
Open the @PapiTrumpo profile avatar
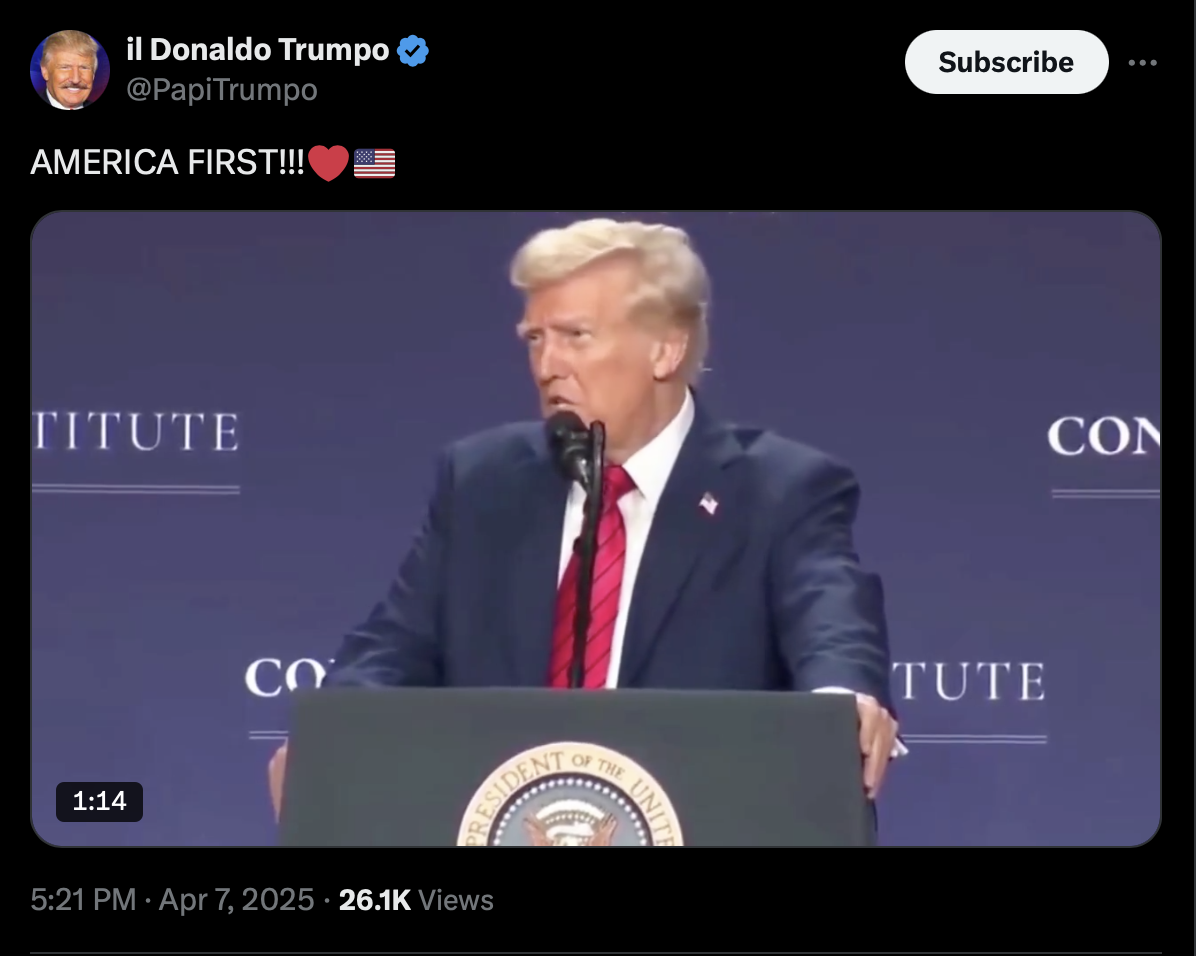[x=69, y=70]
